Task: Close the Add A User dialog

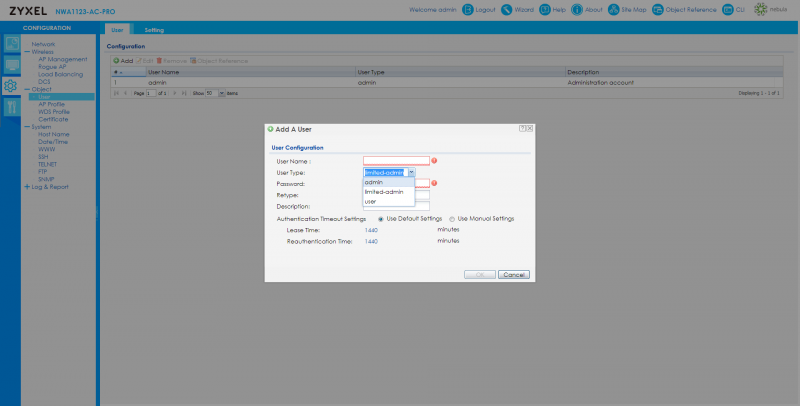Action: pos(530,129)
